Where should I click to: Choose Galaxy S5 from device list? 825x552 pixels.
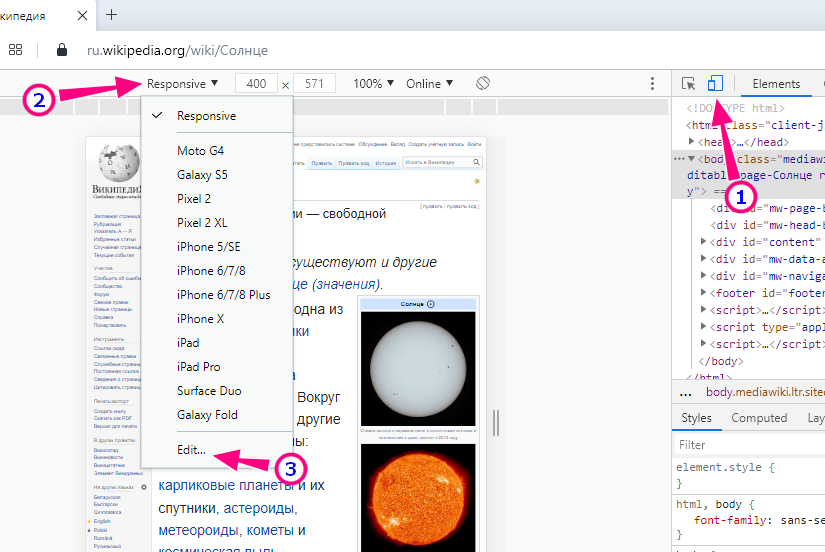pyautogui.click(x=217, y=175)
